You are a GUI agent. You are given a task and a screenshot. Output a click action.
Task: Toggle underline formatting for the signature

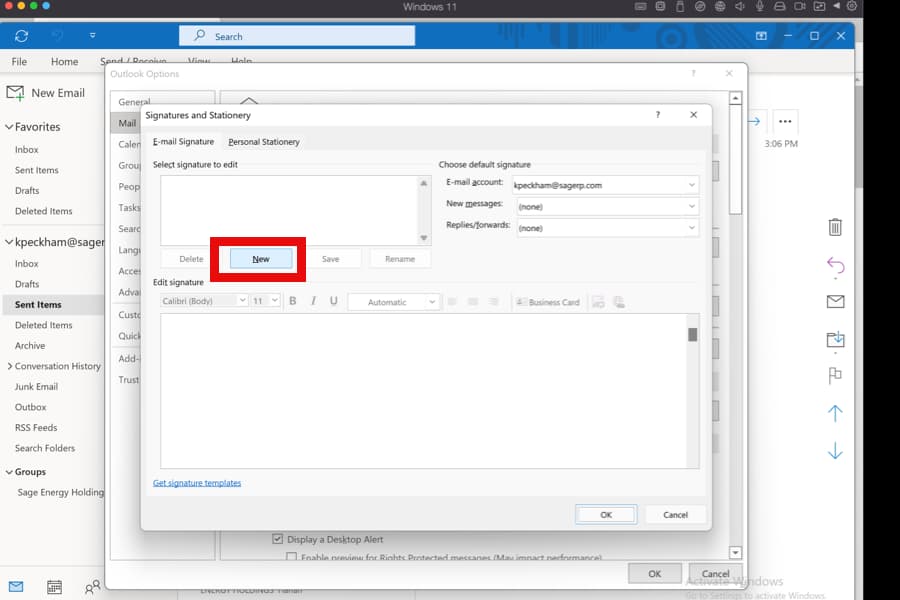tap(332, 302)
